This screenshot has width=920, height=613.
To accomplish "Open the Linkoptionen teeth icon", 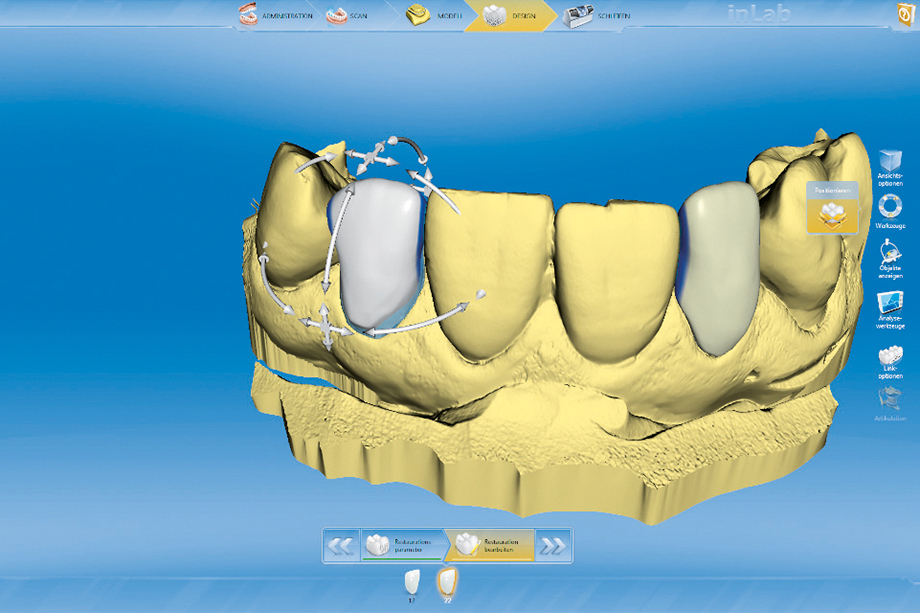I will [889, 357].
